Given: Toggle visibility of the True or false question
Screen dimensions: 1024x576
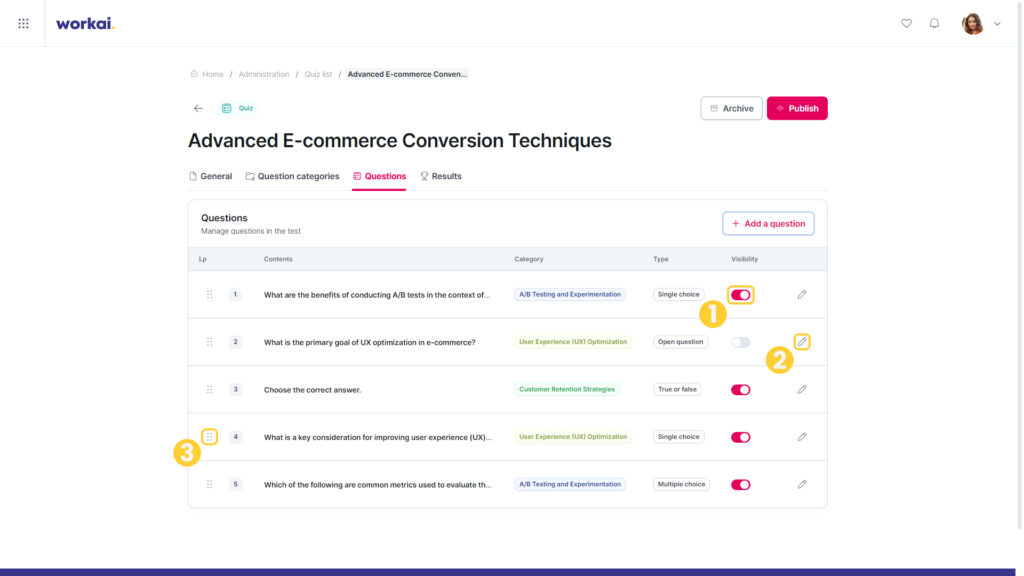Looking at the screenshot, I should click(x=741, y=390).
